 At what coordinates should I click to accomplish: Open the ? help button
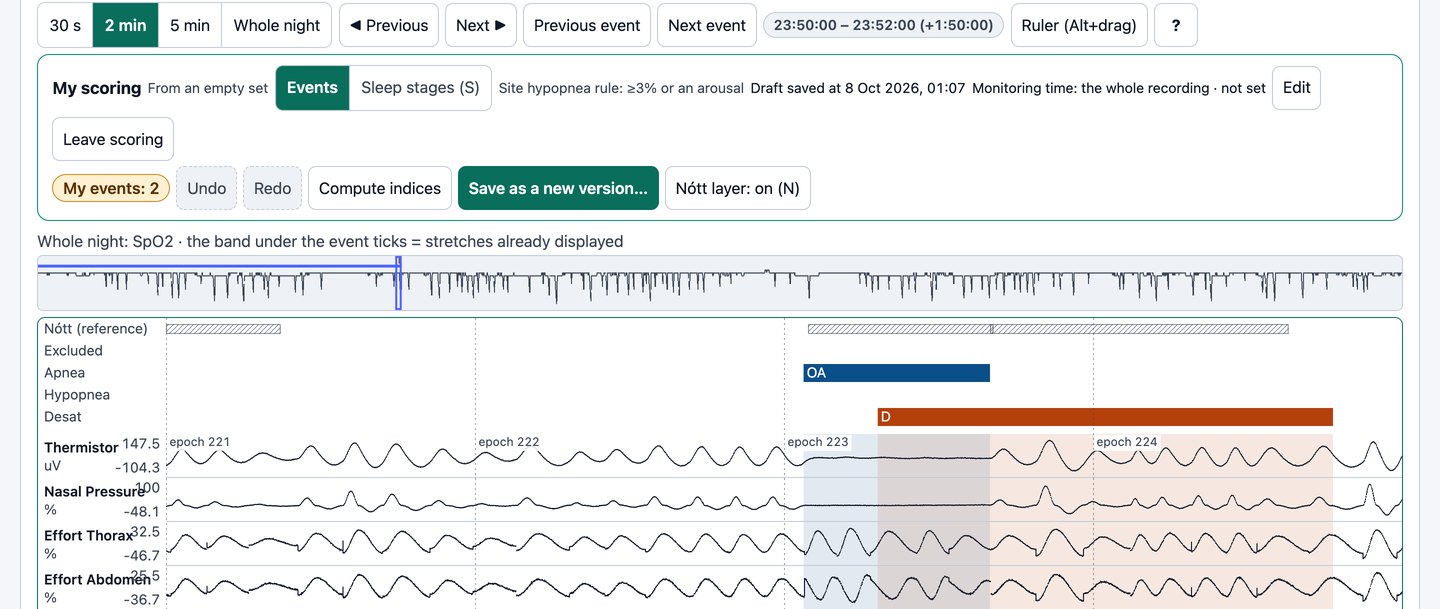[1176, 25]
